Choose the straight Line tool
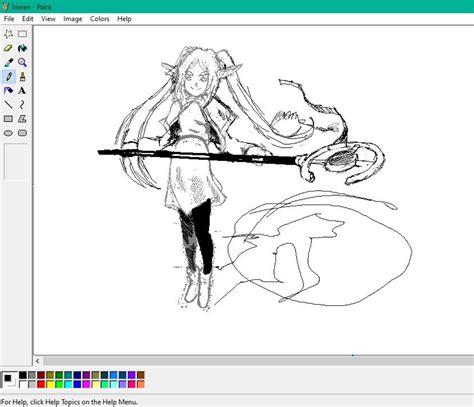This screenshot has height=407, width=474. tap(8, 105)
